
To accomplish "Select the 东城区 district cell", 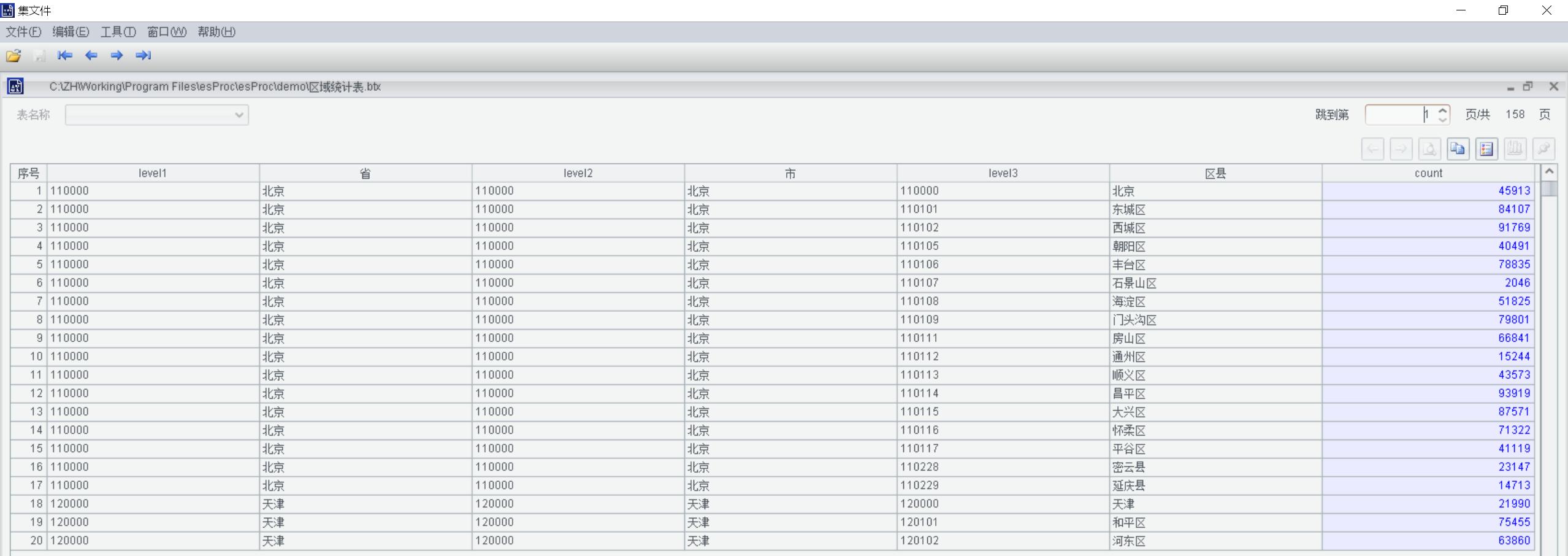I will (1216, 209).
